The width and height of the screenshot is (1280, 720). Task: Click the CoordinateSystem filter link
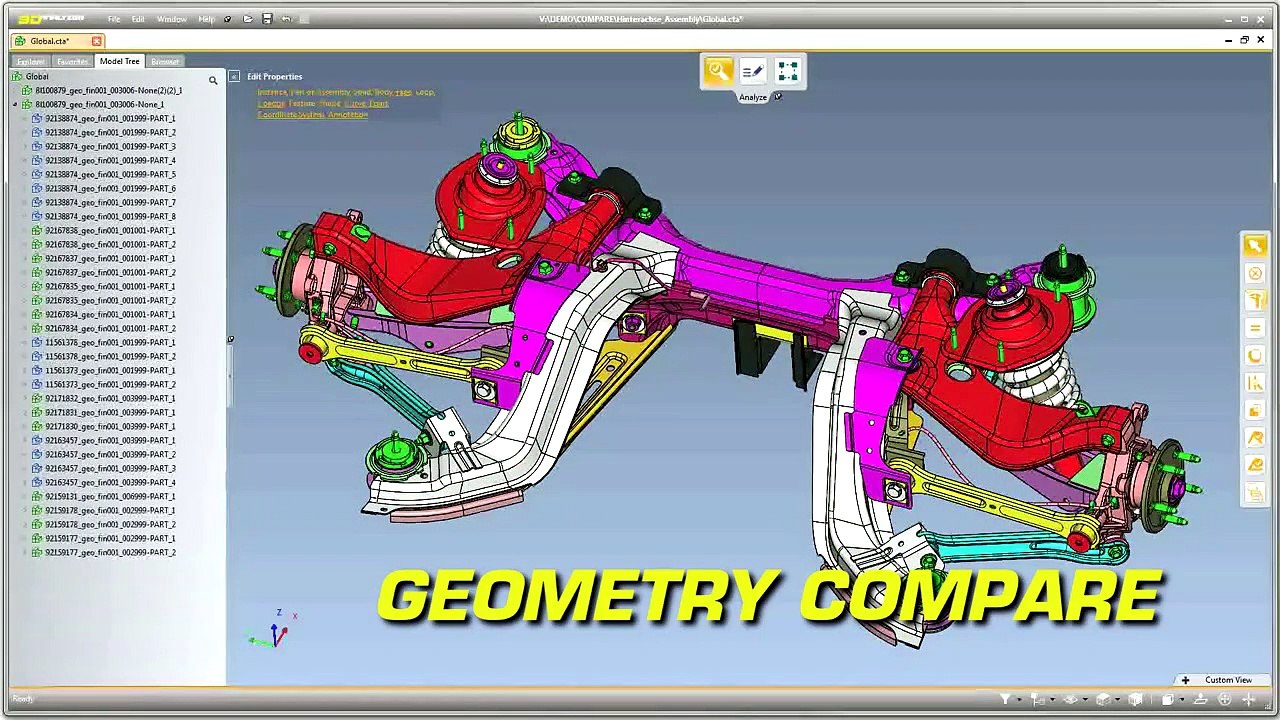tap(291, 114)
